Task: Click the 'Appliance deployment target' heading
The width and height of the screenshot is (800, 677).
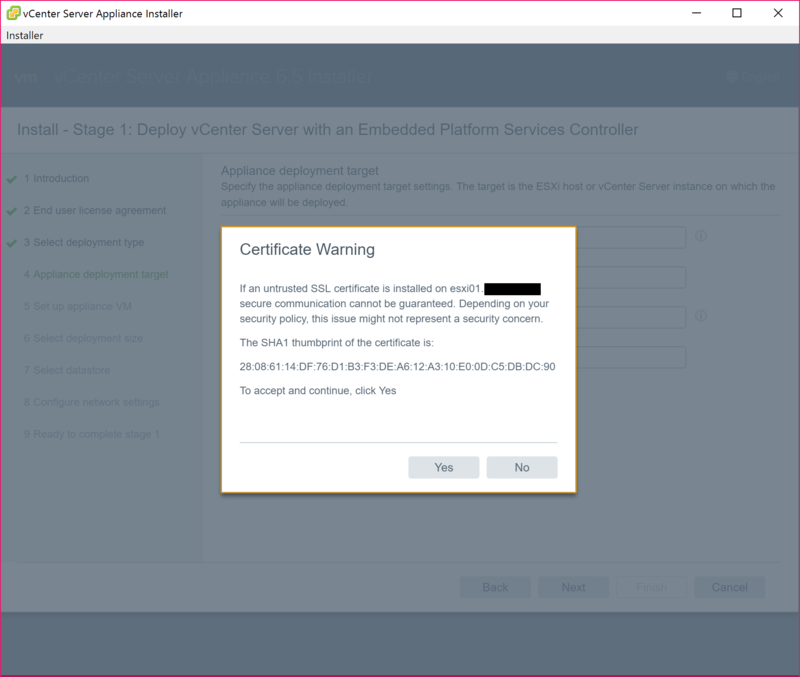Action: point(299,170)
